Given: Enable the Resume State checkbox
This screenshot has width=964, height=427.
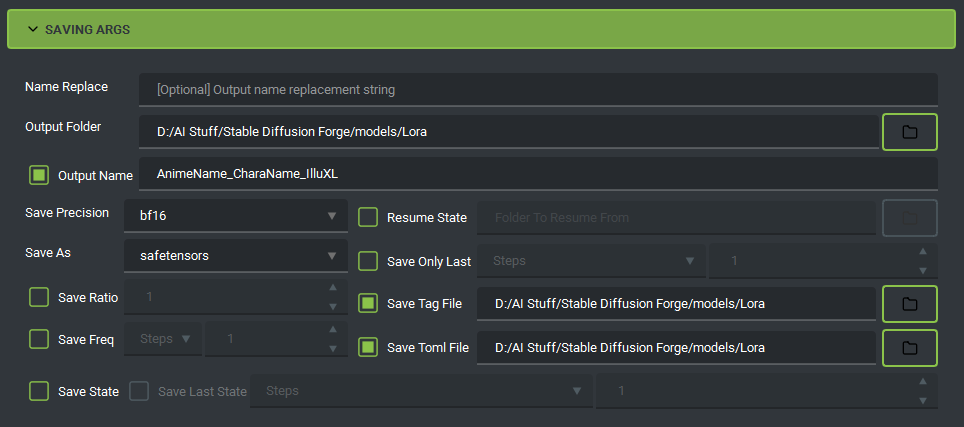Looking at the screenshot, I should pos(368,217).
